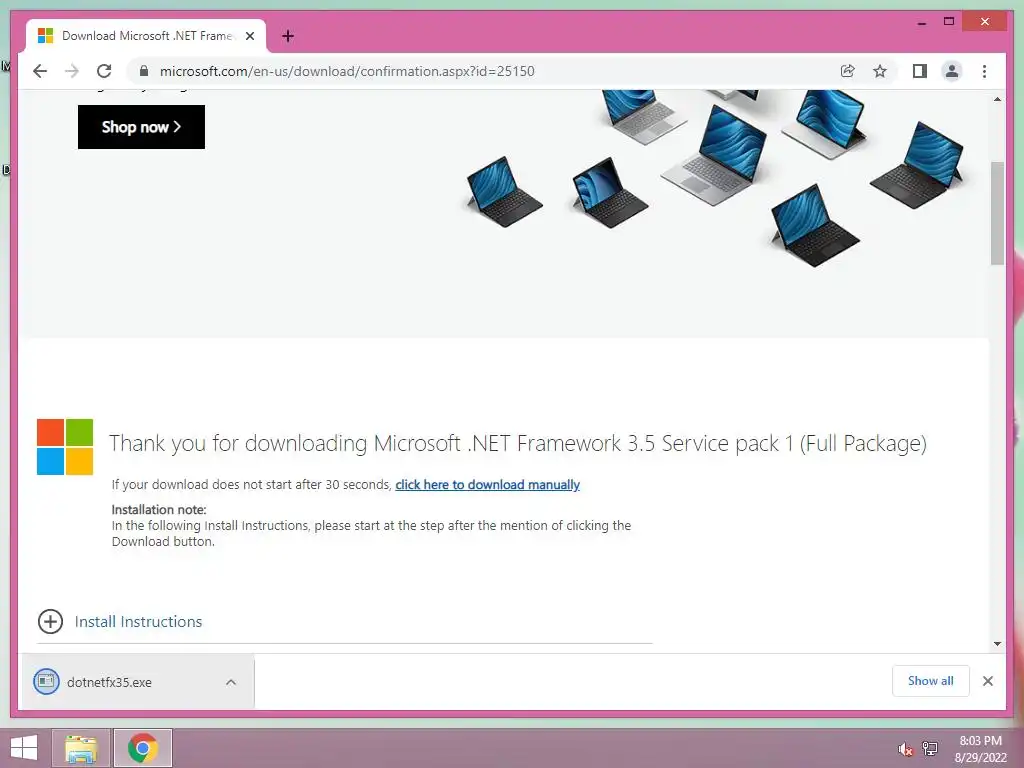Click the thank you for downloading heading
The image size is (1024, 768).
coord(517,443)
